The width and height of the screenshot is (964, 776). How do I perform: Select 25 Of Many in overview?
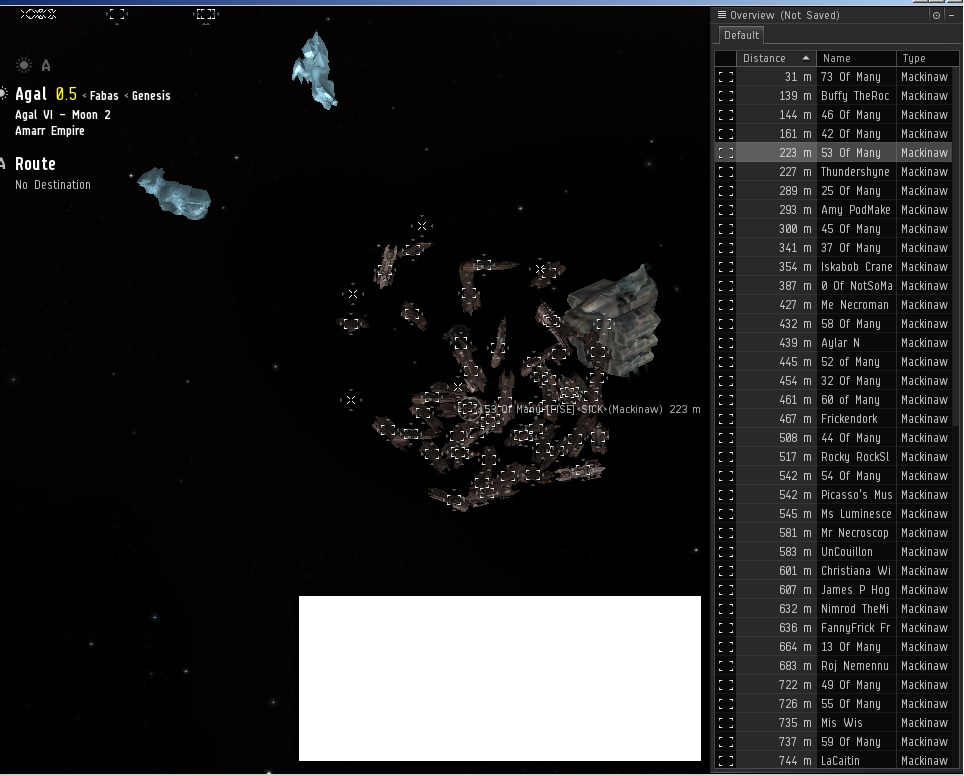[x=833, y=191]
